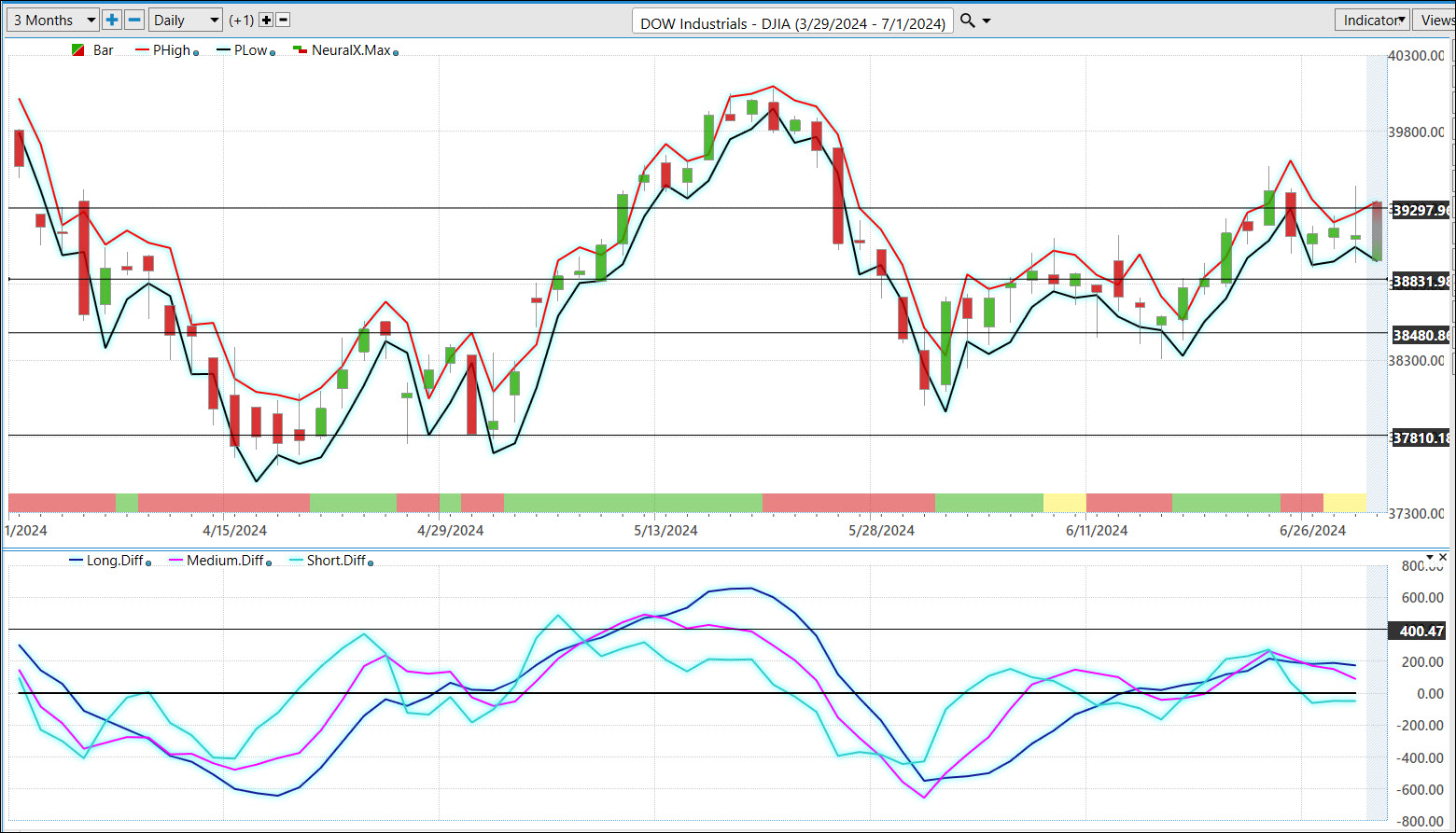The width and height of the screenshot is (1456, 833).
Task: Select the 37810.18 price level marker
Action: tap(1420, 437)
